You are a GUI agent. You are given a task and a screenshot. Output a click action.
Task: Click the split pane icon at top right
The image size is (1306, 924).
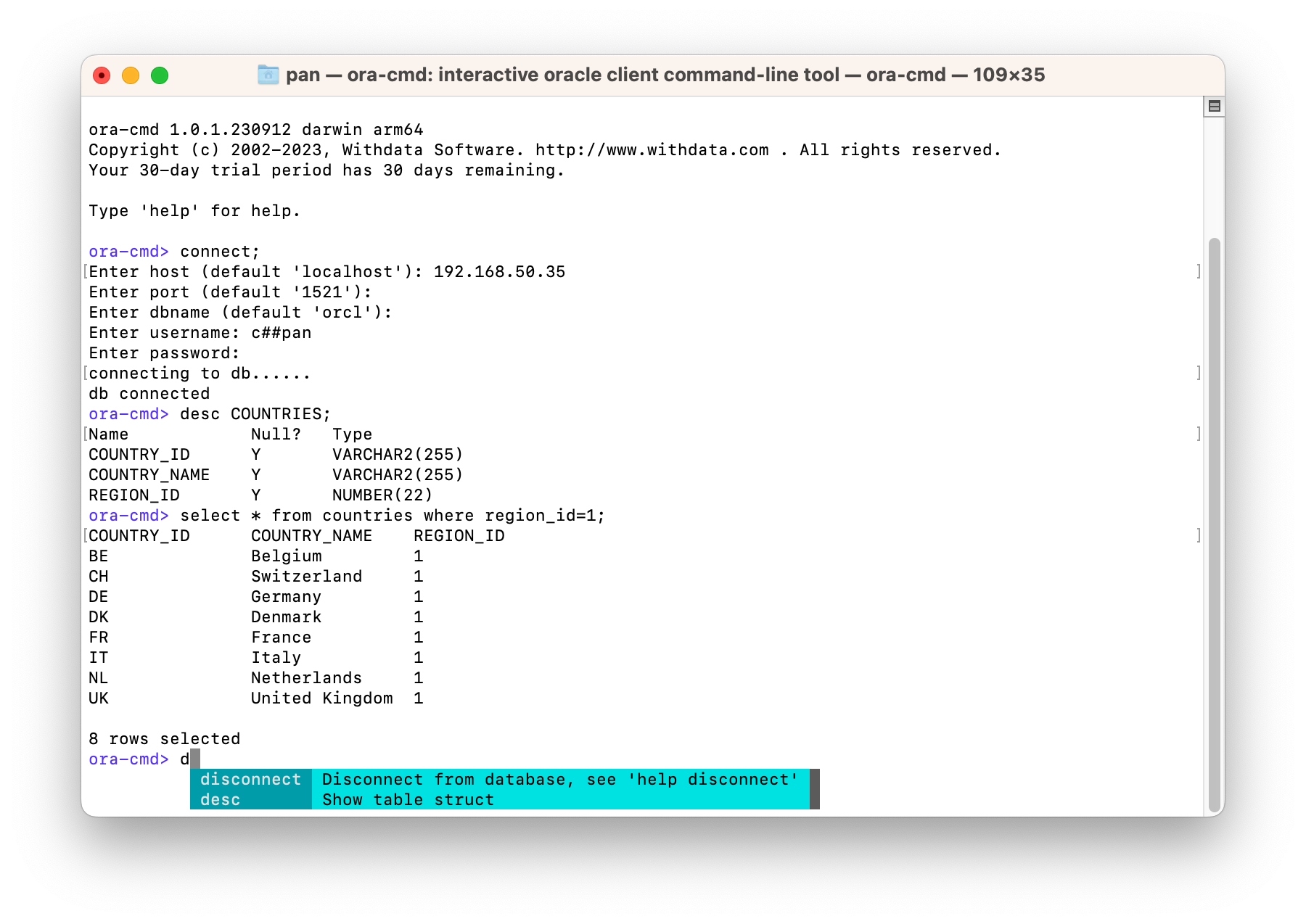coord(1215,106)
